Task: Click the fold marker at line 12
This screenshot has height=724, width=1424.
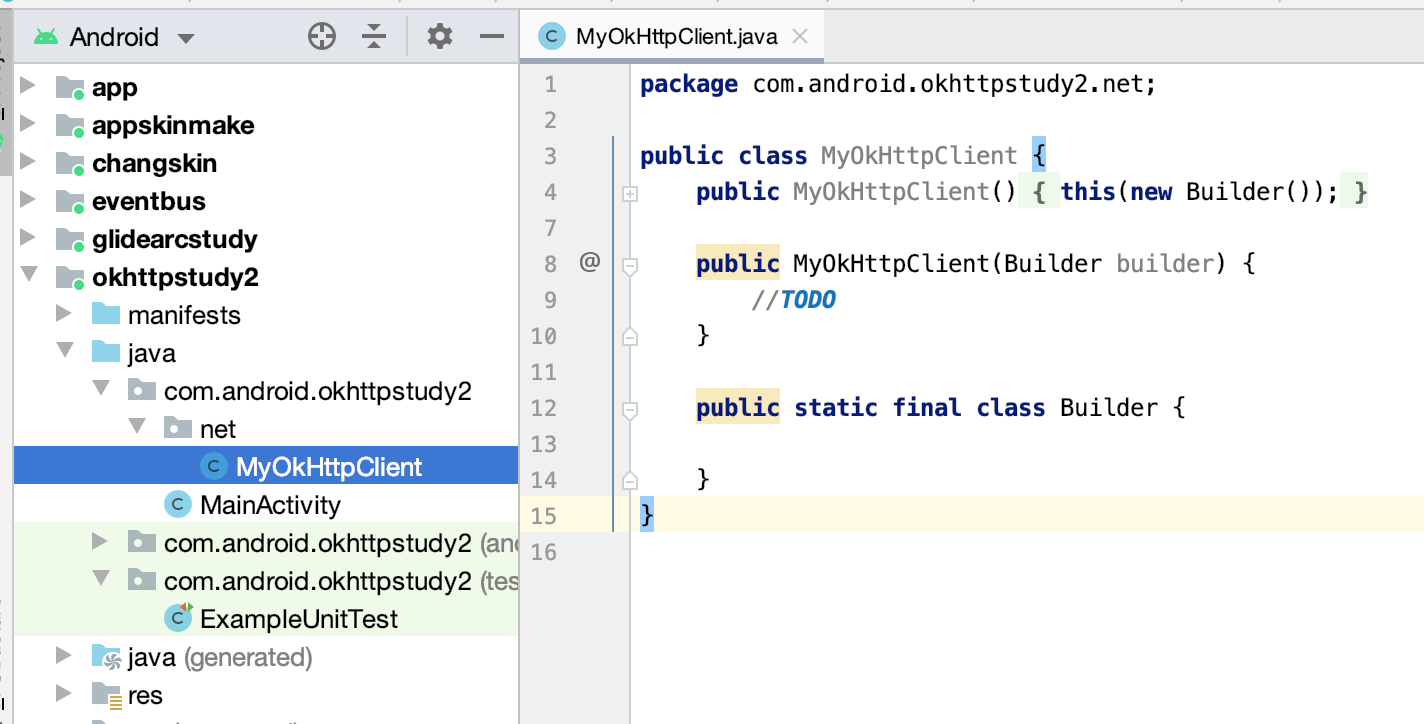Action: coord(630,410)
